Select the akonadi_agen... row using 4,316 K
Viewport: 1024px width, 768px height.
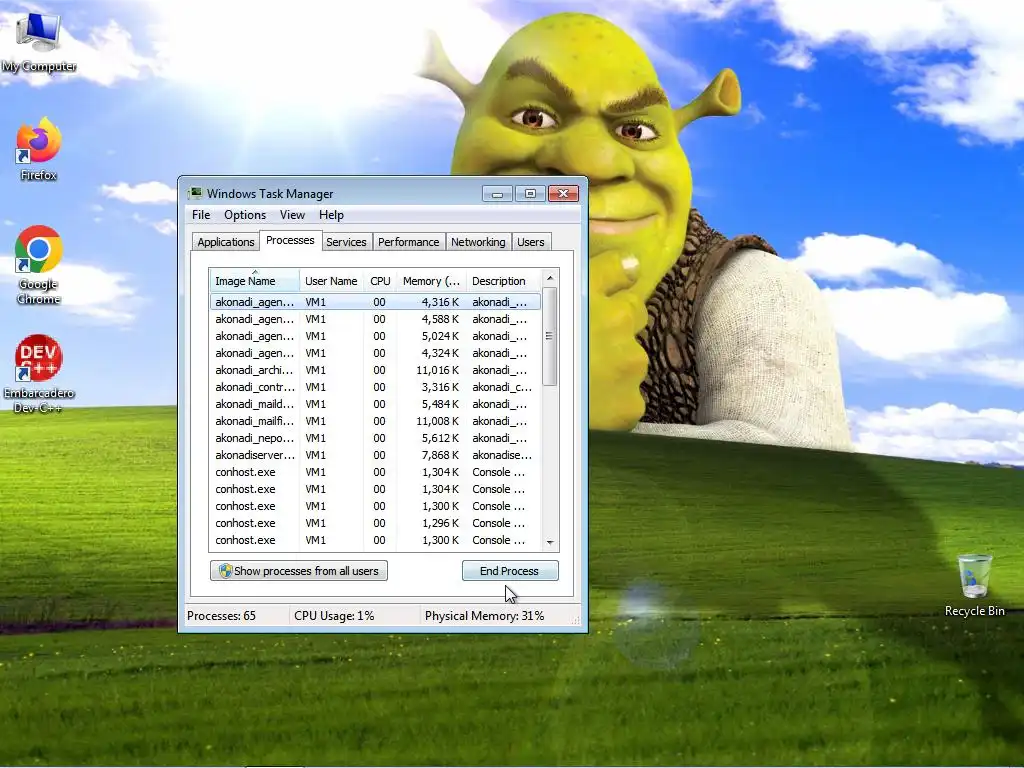tap(376, 302)
